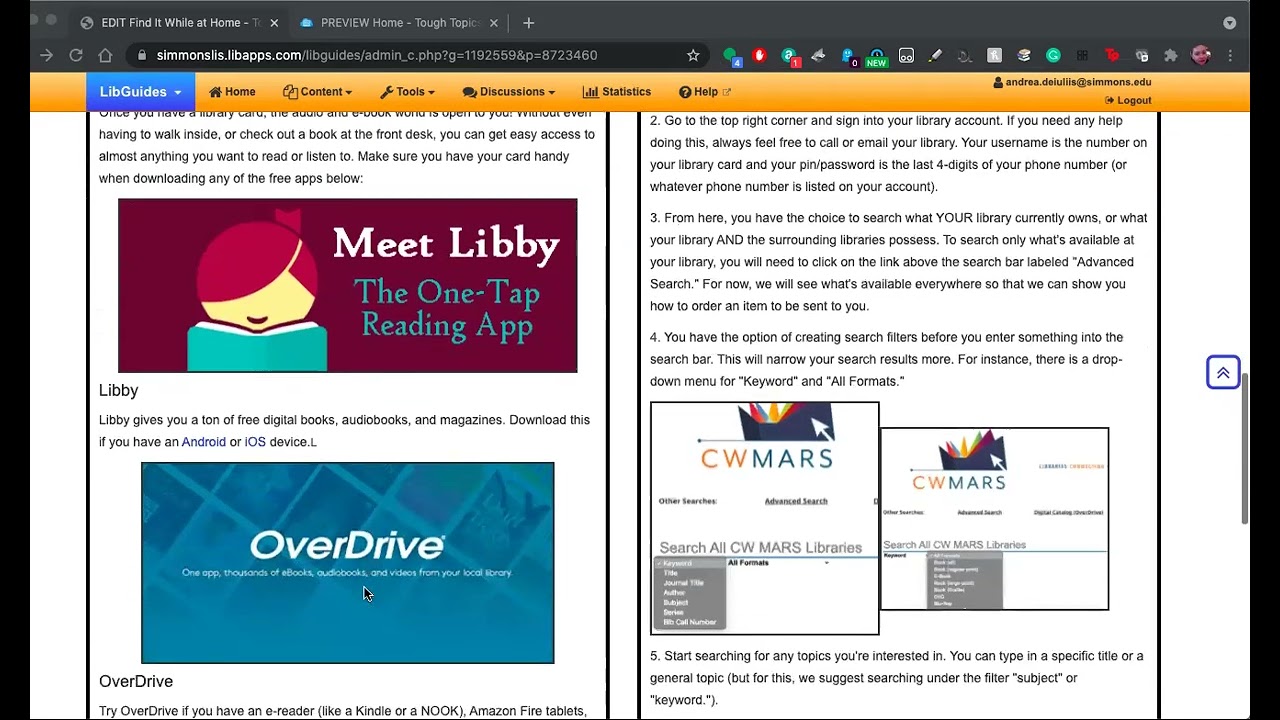Close the EDIT Find It While at Home tab
This screenshot has height=720, width=1280.
pyautogui.click(x=275, y=23)
